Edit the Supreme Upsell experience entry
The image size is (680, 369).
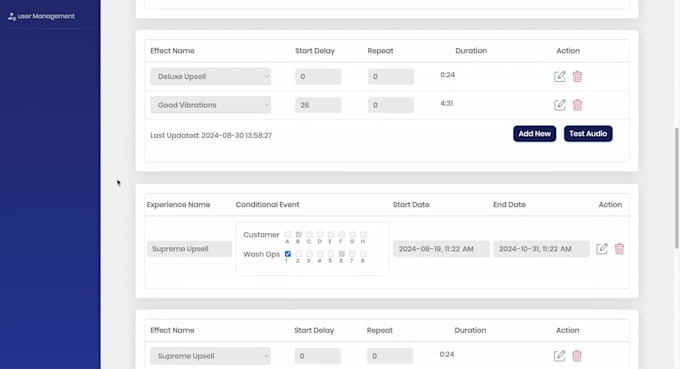click(602, 249)
